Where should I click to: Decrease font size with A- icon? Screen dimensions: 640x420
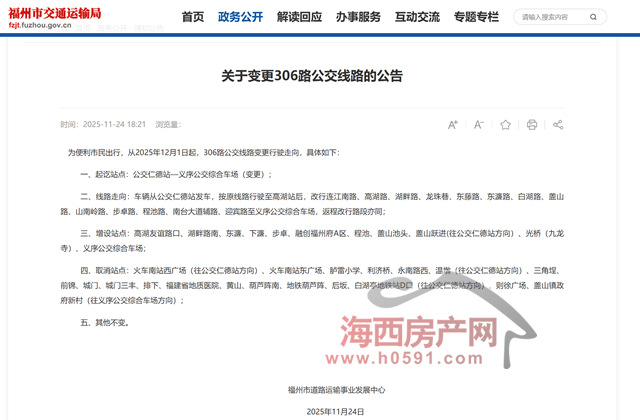coord(479,125)
